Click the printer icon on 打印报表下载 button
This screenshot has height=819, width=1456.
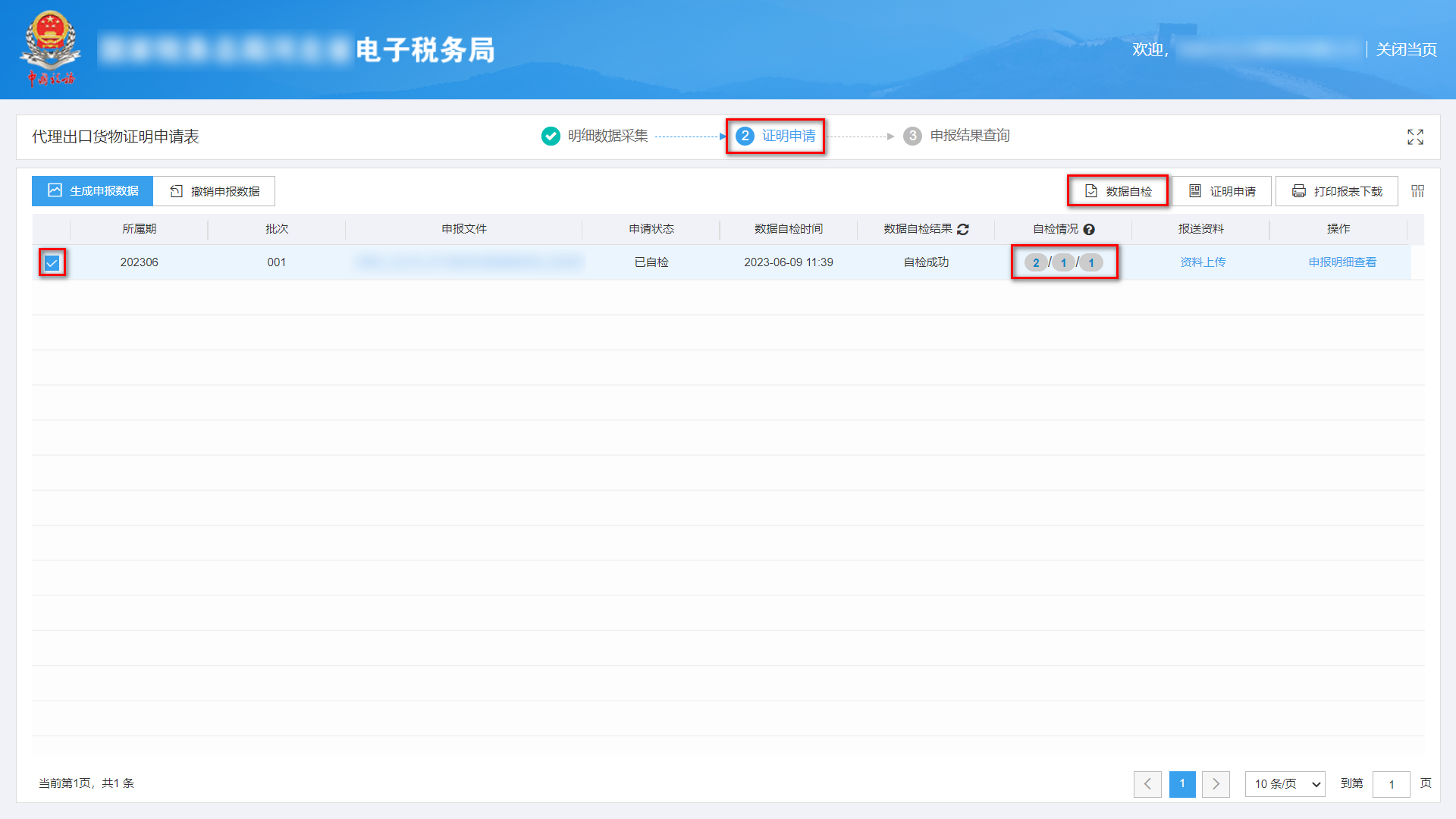[x=1298, y=191]
